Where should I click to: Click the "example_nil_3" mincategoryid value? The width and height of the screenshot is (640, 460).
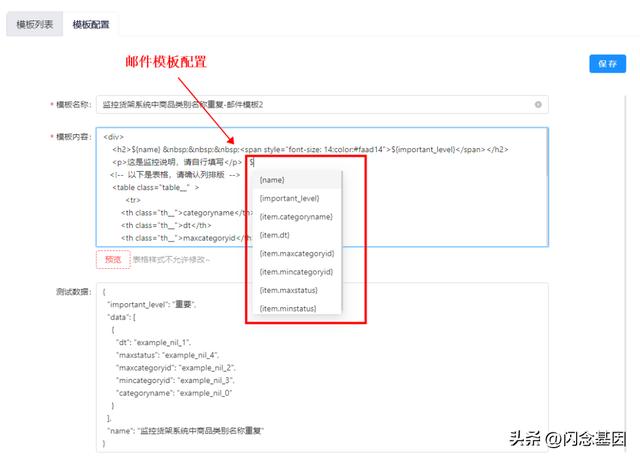[206, 380]
